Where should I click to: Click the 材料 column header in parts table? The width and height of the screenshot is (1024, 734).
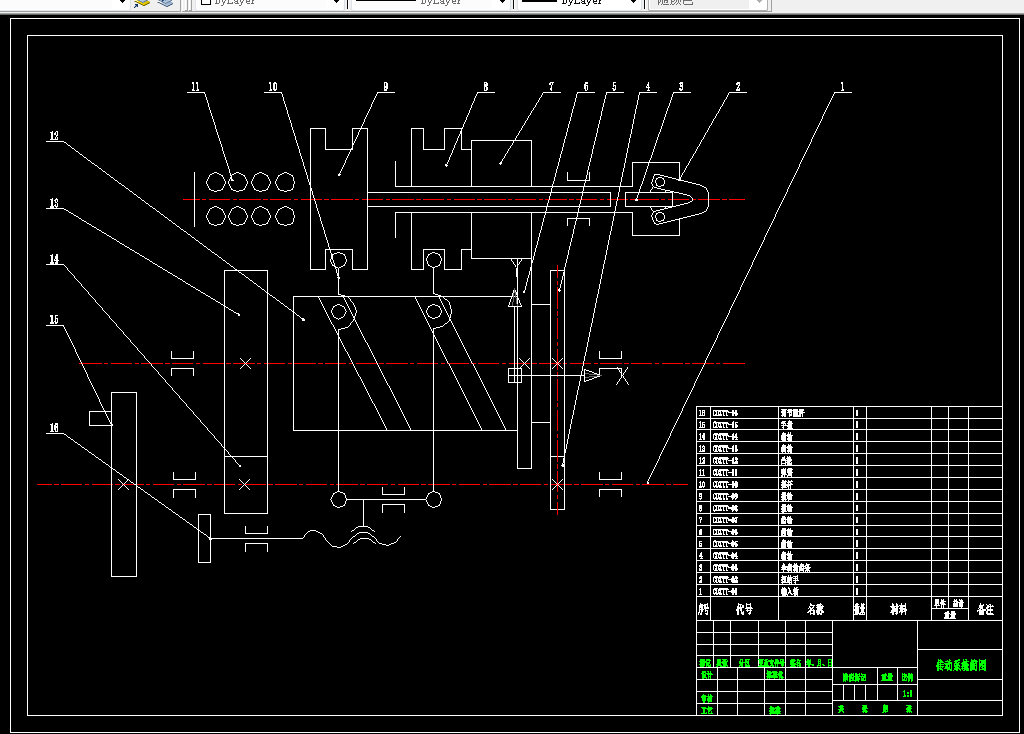[899, 609]
